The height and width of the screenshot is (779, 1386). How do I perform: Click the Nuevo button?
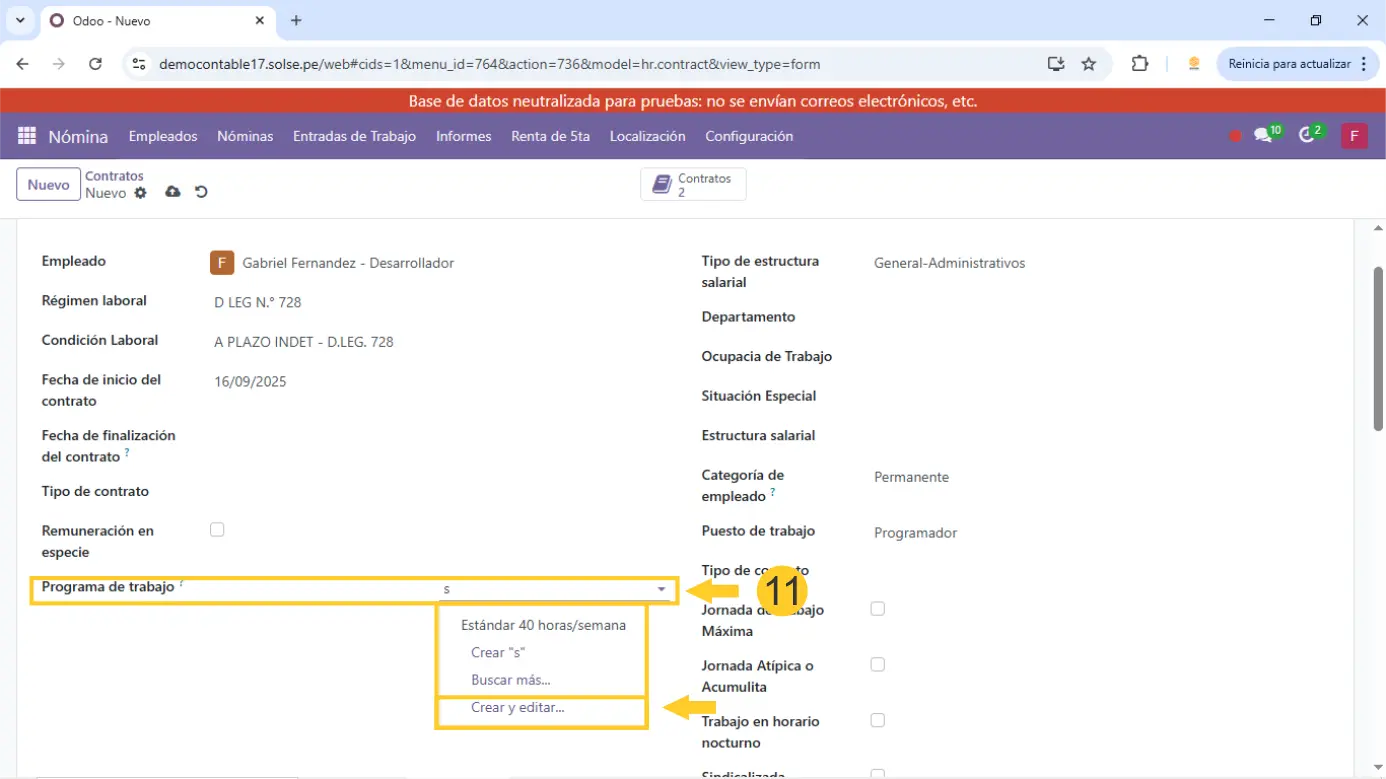48,185
